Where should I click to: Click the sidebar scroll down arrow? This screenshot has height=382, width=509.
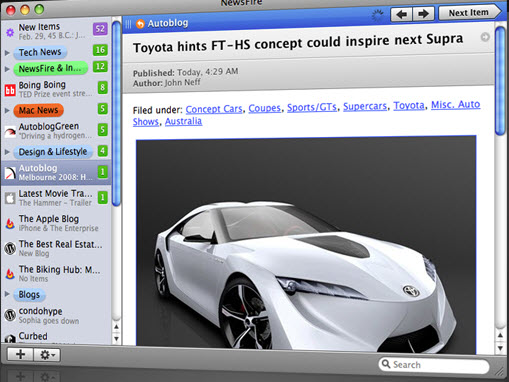coord(116,339)
